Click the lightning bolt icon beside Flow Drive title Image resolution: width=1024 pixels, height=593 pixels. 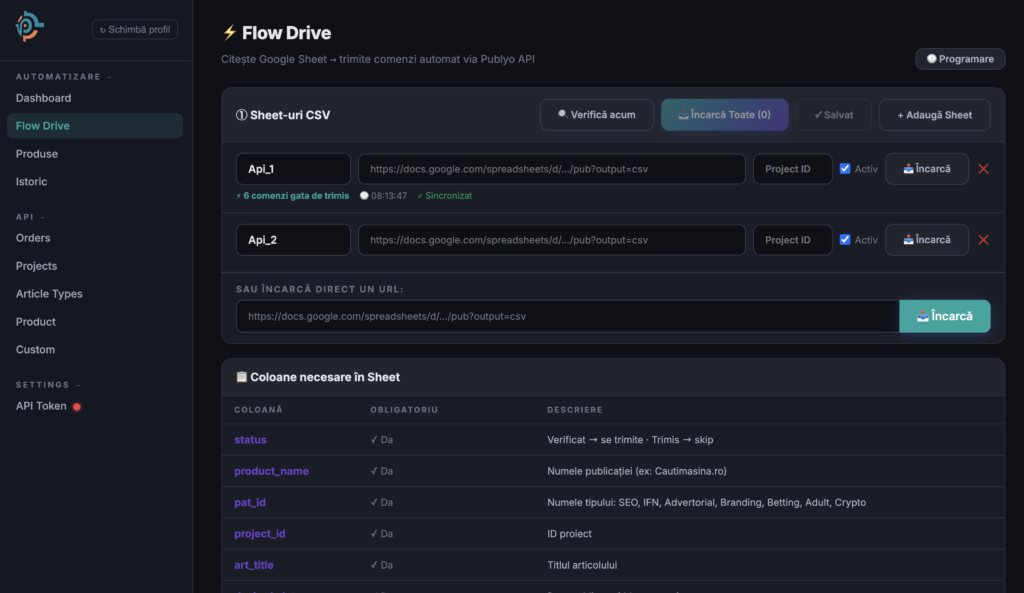point(229,33)
